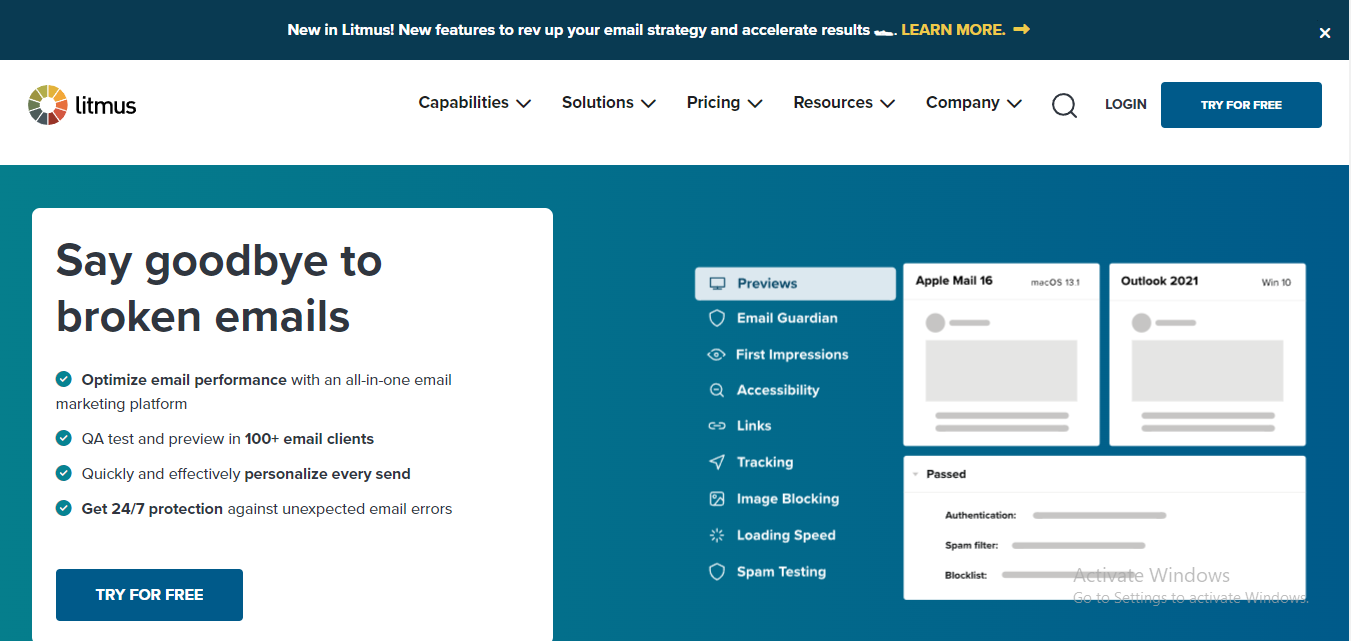Viewport: 1351px width, 641px height.
Task: Click TRY FOR FREE in the hero card
Action: pyautogui.click(x=149, y=595)
